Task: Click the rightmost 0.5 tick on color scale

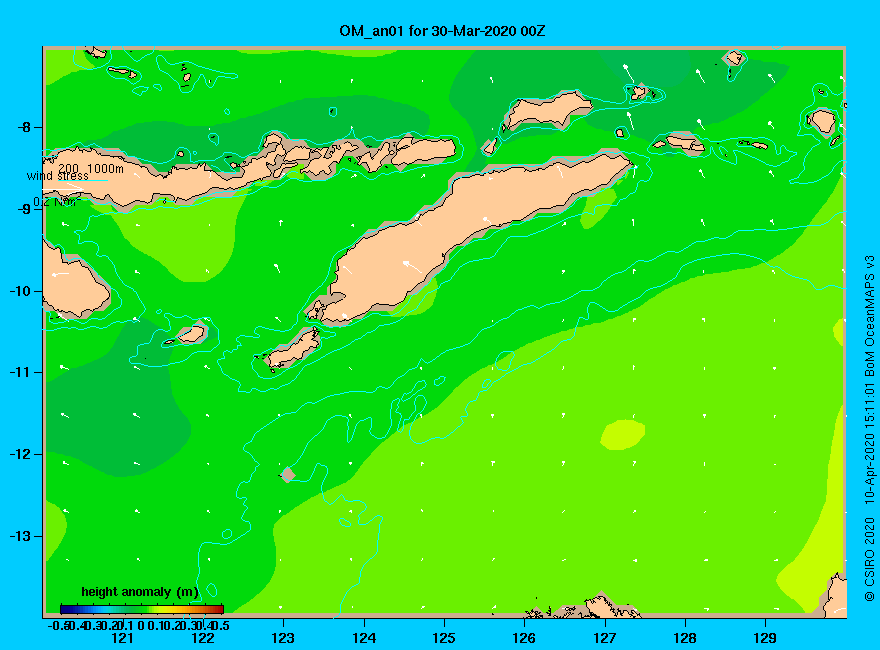Action: (x=222, y=625)
